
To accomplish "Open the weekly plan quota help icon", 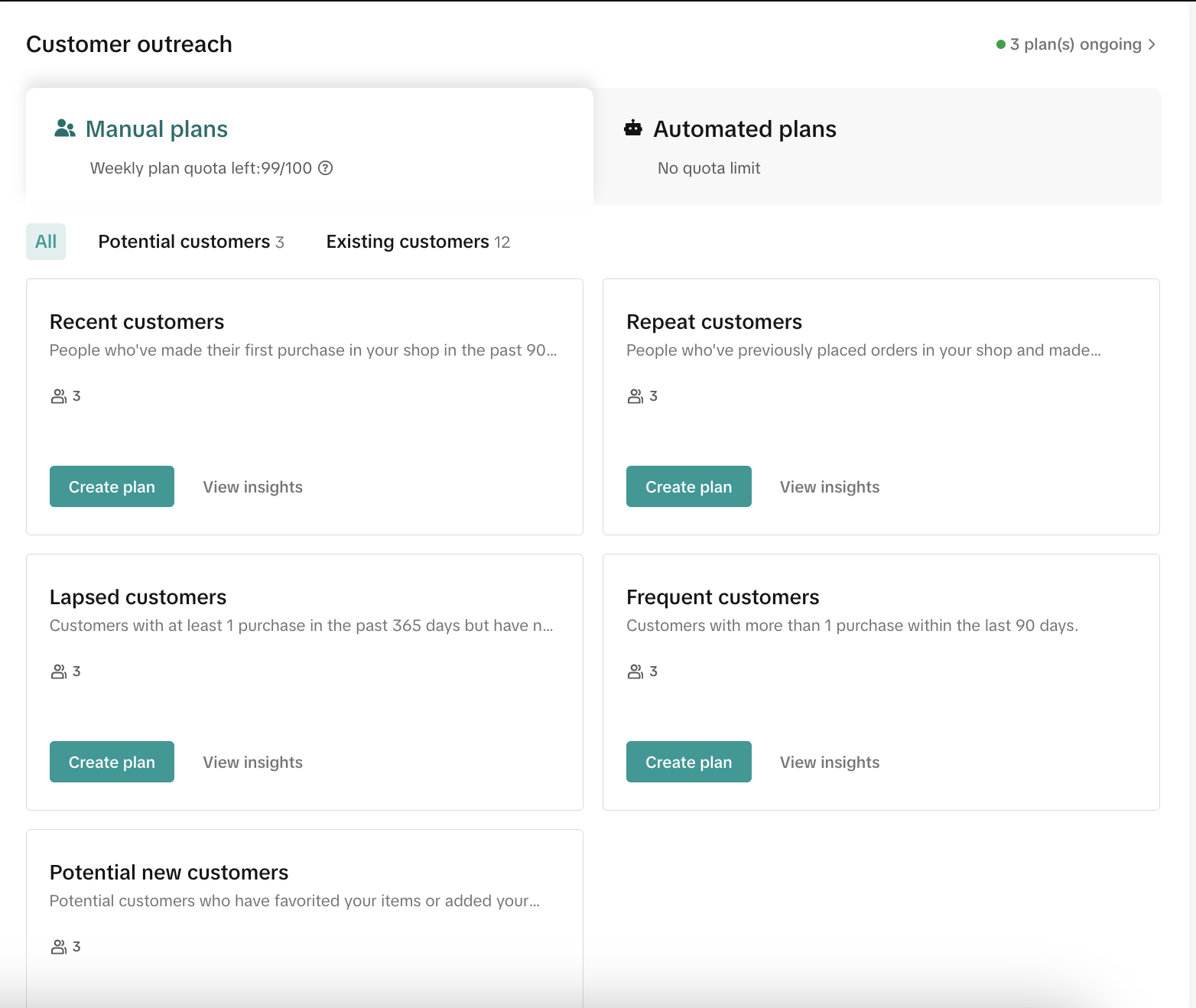I will 326,168.
